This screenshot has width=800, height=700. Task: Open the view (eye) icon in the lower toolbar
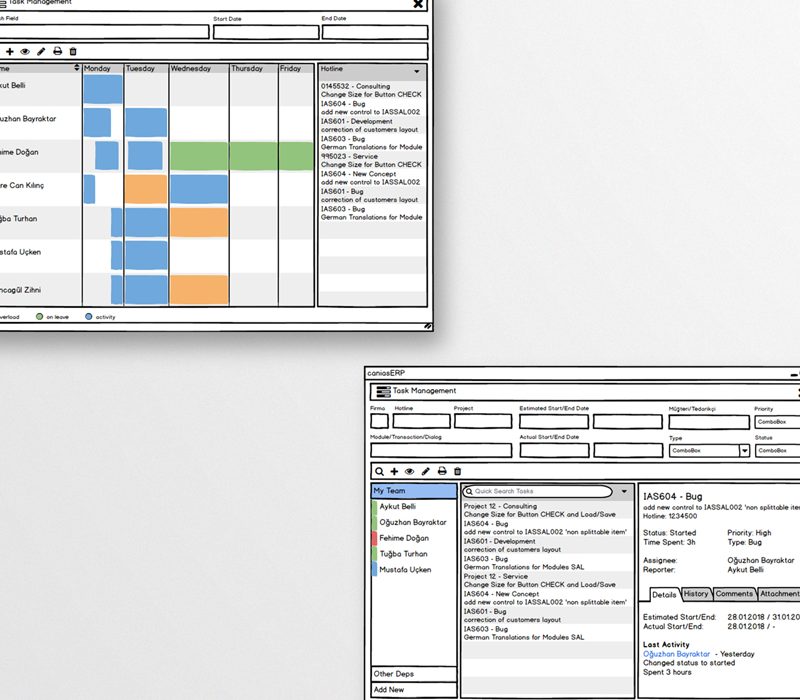click(x=409, y=472)
